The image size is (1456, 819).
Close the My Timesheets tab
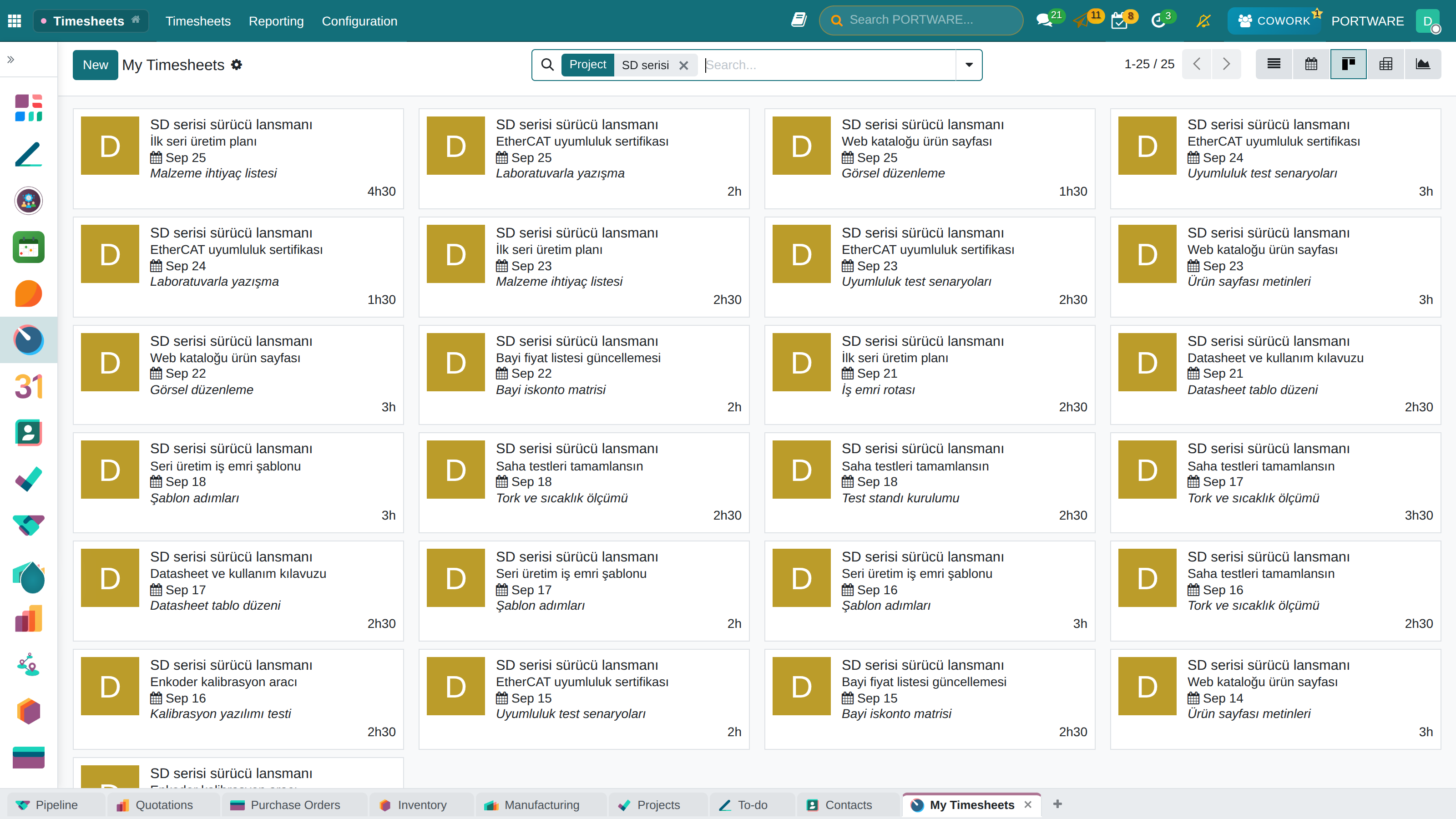coord(1028,804)
